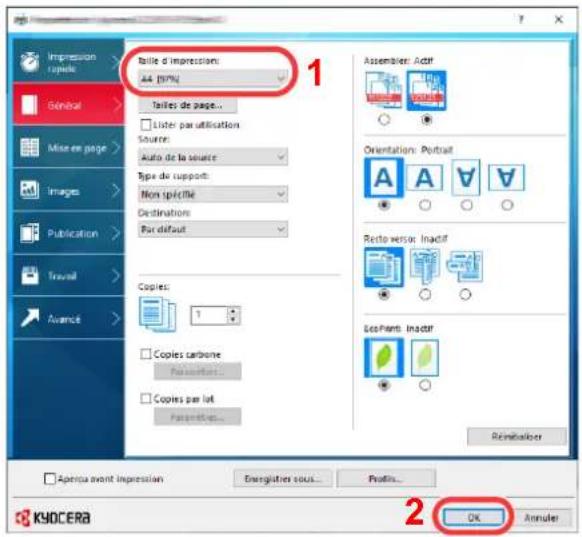Click the short-edge duplex icon
The image size is (582, 537).
[x=465, y=266]
